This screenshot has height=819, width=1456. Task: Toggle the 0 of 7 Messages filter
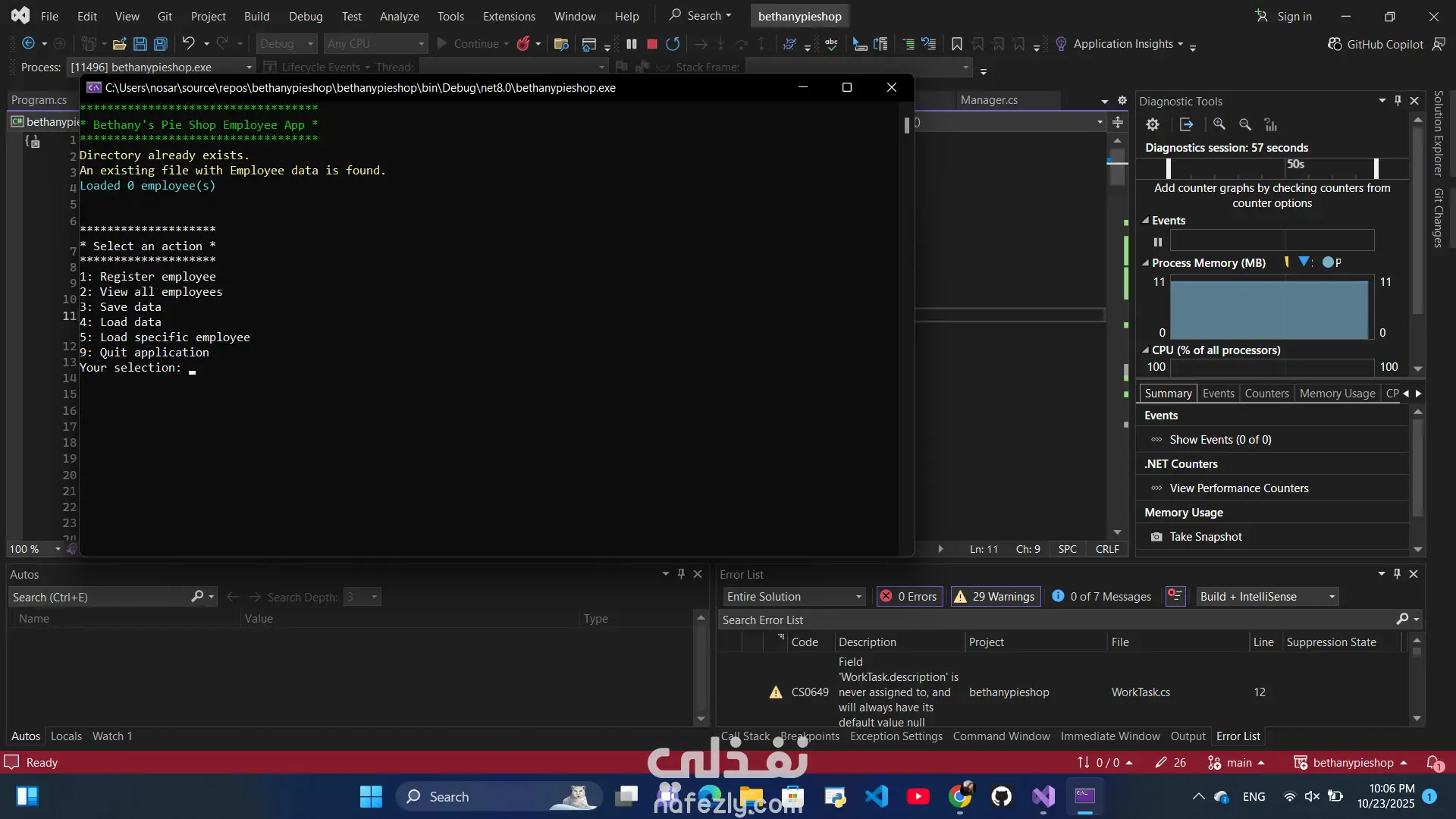click(x=1102, y=597)
